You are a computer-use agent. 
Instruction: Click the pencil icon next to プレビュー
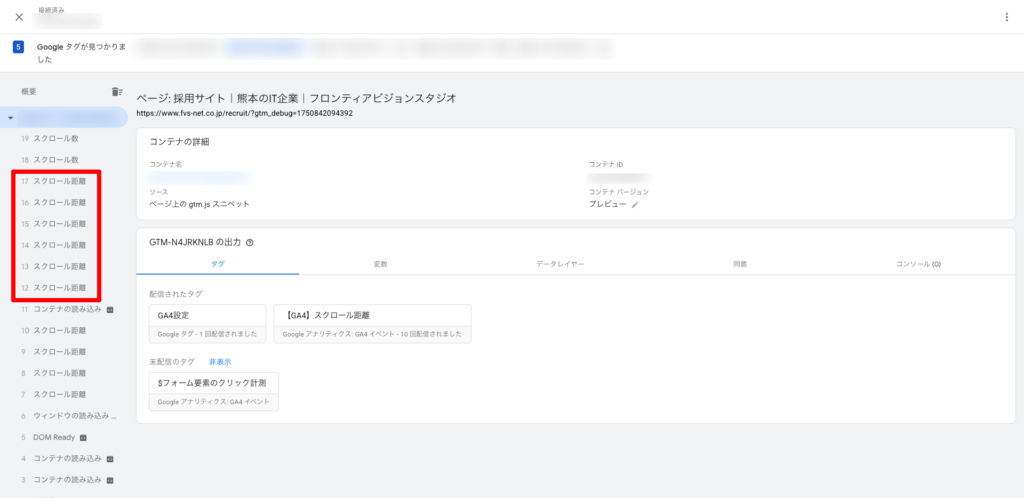pos(635,204)
